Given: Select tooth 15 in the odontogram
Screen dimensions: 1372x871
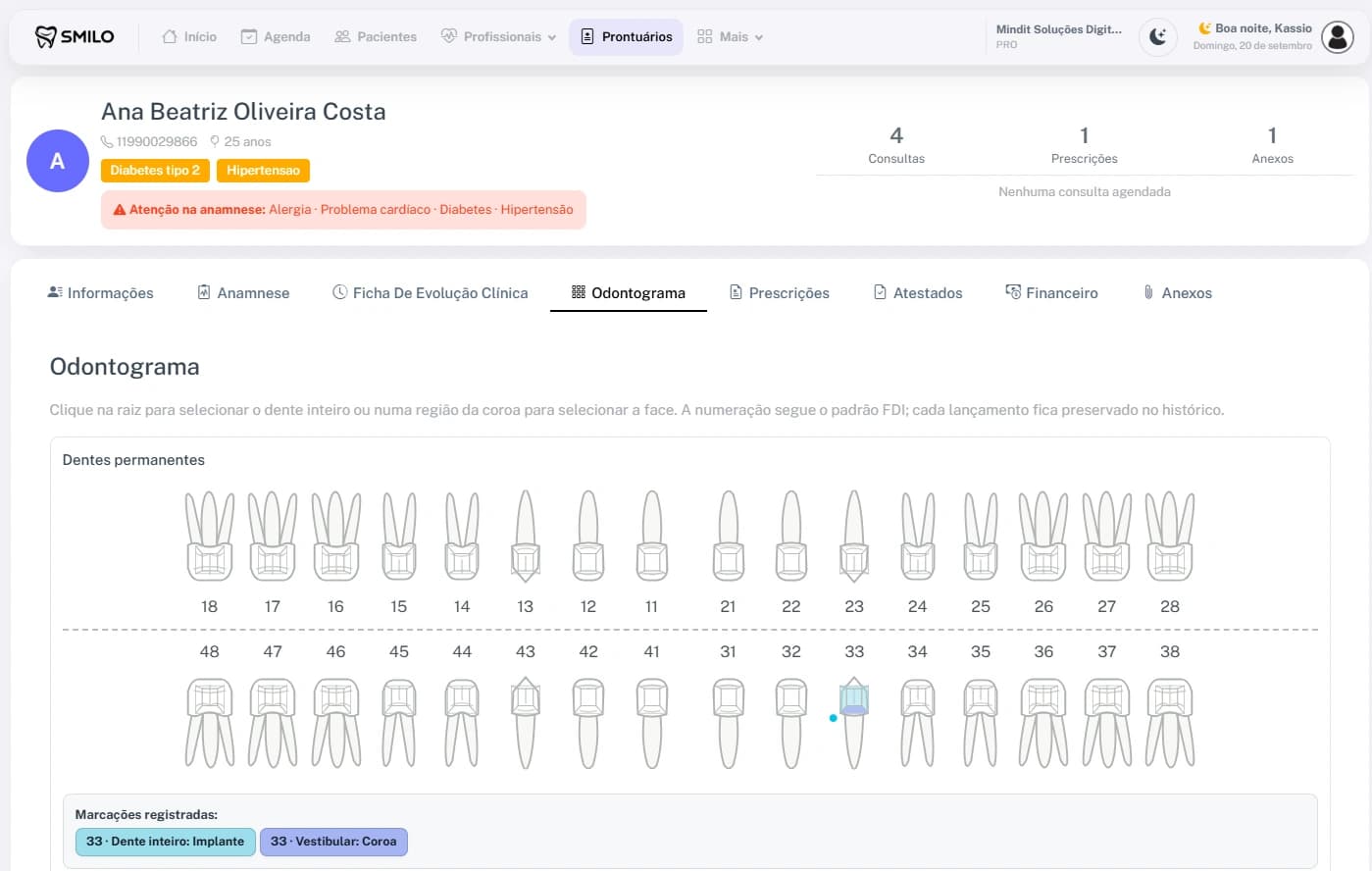Looking at the screenshot, I should point(399,536).
